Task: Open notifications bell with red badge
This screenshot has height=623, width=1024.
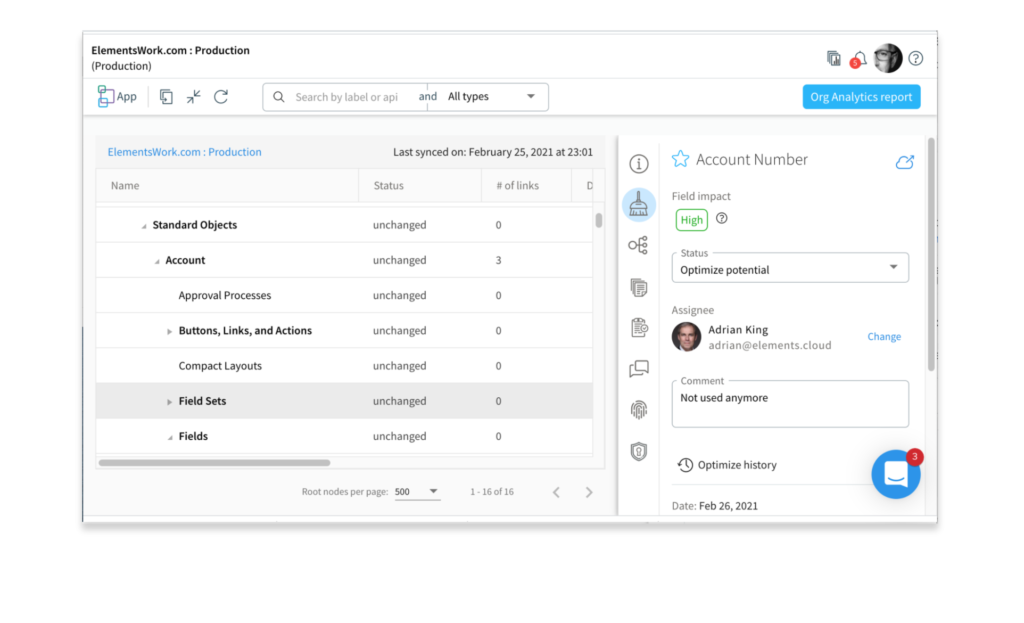Action: (x=858, y=59)
